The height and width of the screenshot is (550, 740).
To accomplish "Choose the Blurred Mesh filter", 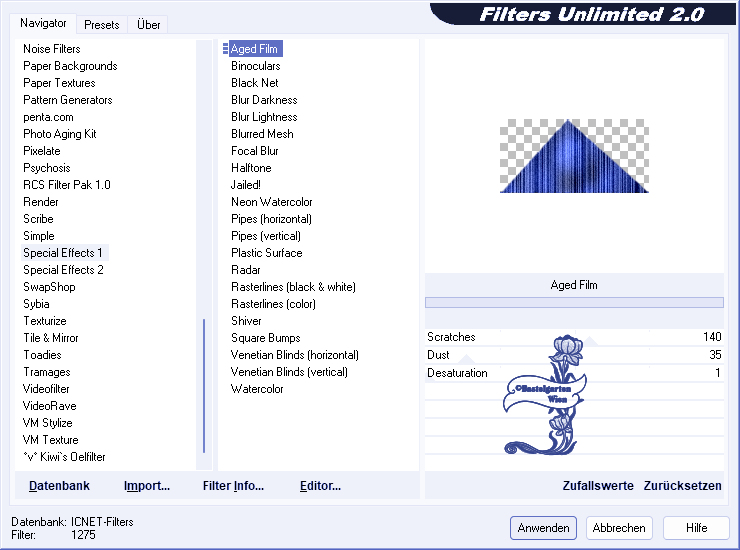I will pos(262,134).
